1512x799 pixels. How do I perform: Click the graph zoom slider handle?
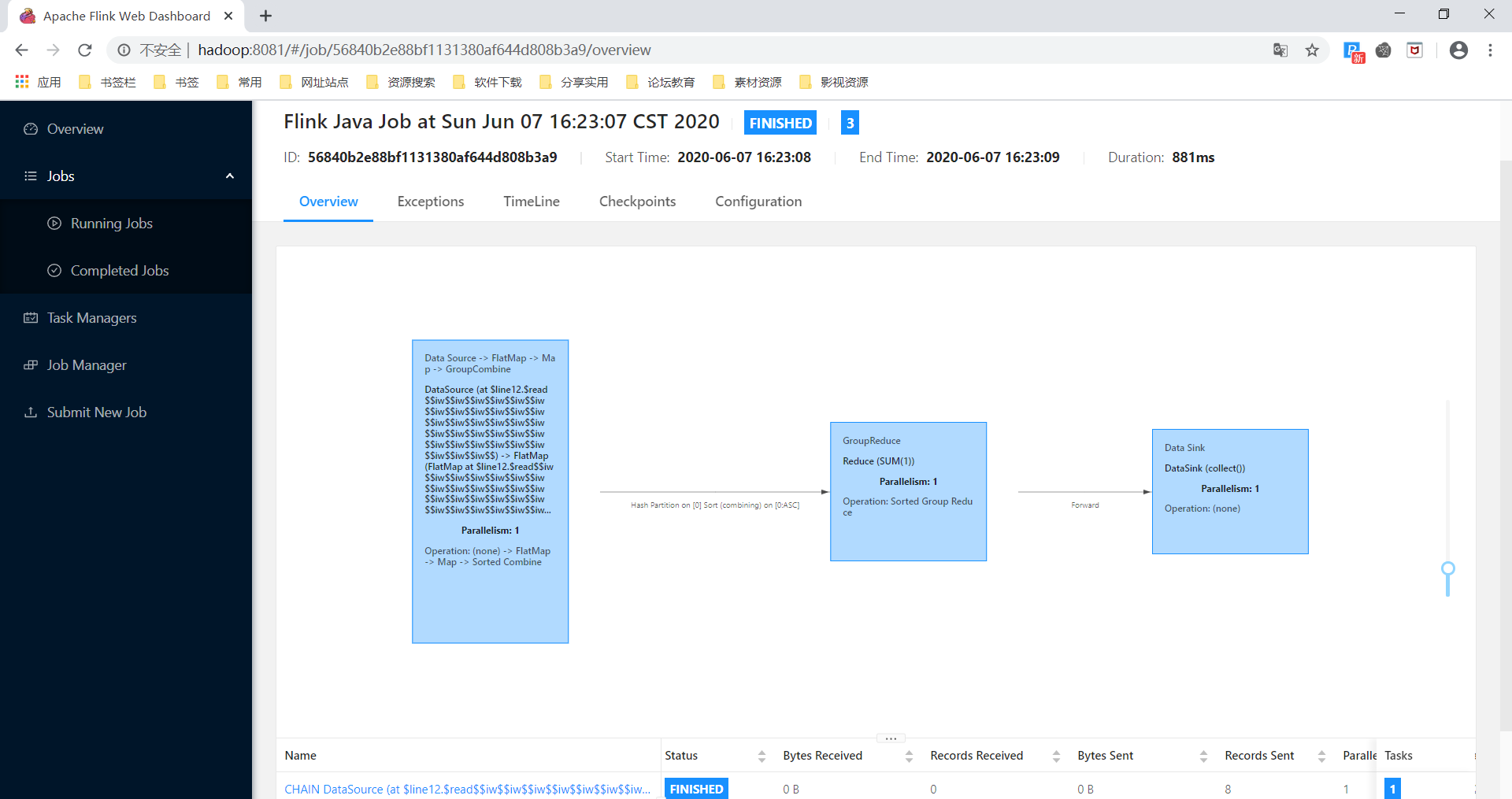[1447, 569]
